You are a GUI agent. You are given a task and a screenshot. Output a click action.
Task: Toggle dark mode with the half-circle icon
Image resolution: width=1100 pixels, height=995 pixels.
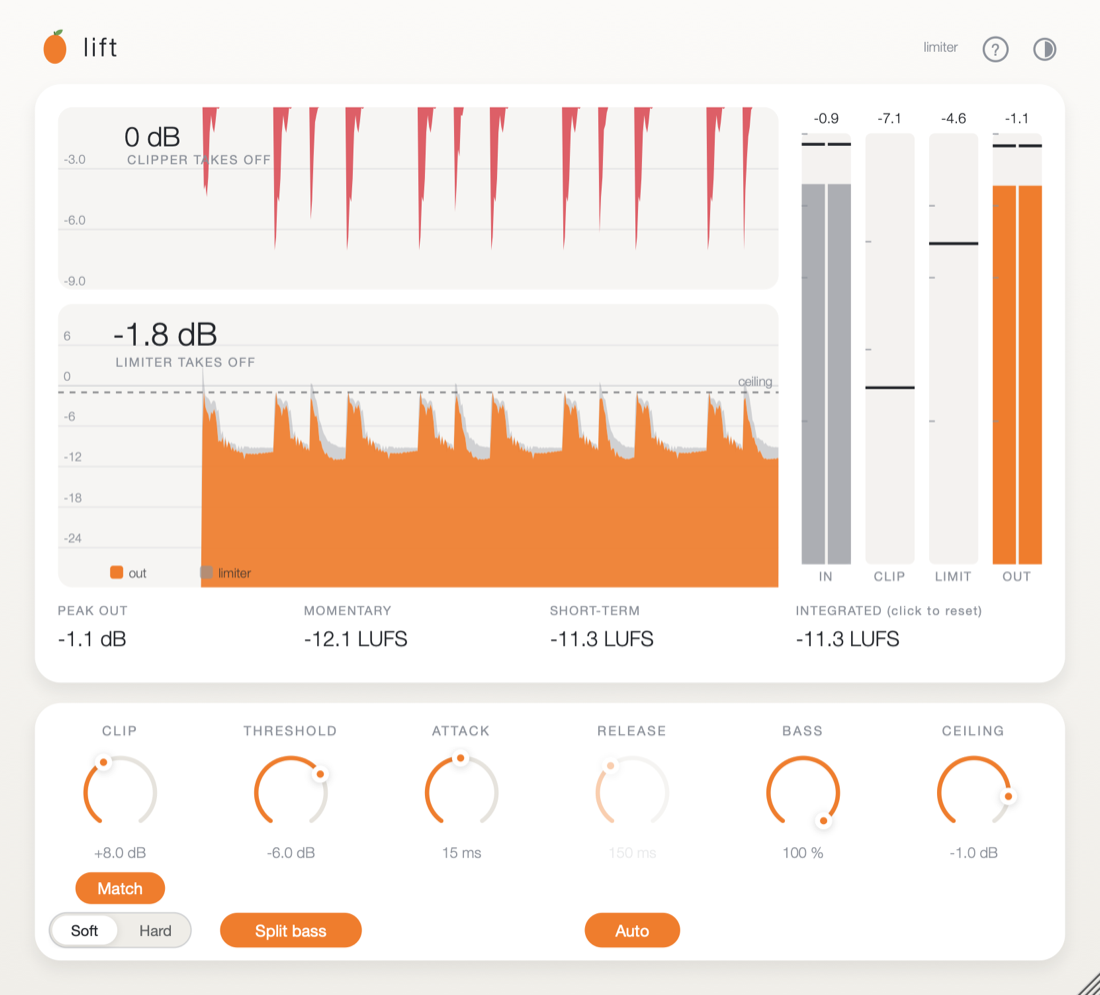click(1044, 49)
